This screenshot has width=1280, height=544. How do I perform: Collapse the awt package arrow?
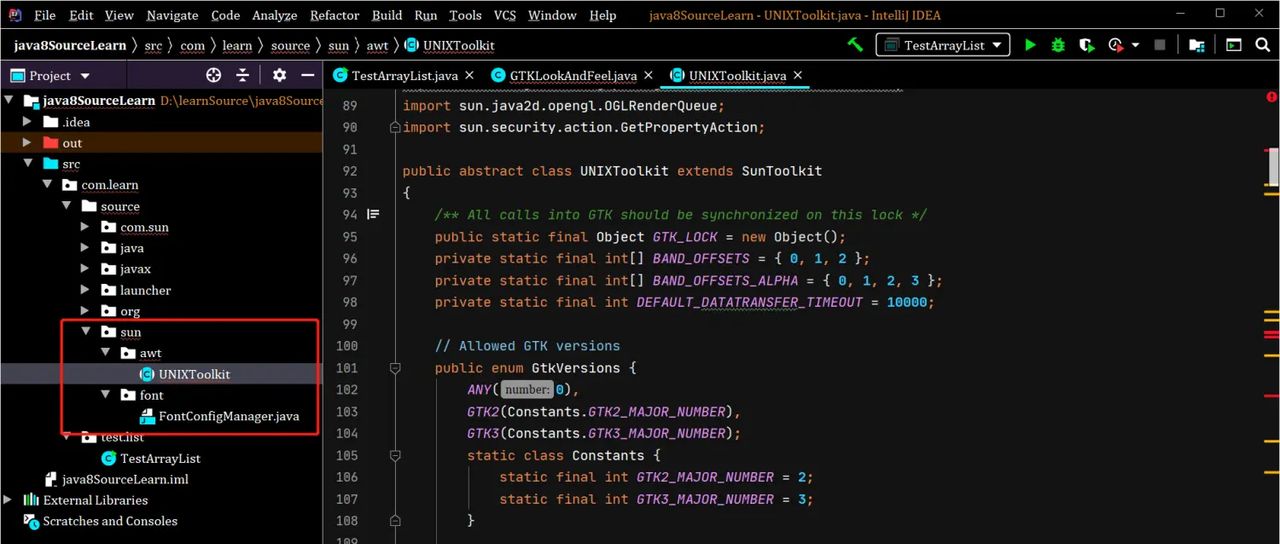105,353
